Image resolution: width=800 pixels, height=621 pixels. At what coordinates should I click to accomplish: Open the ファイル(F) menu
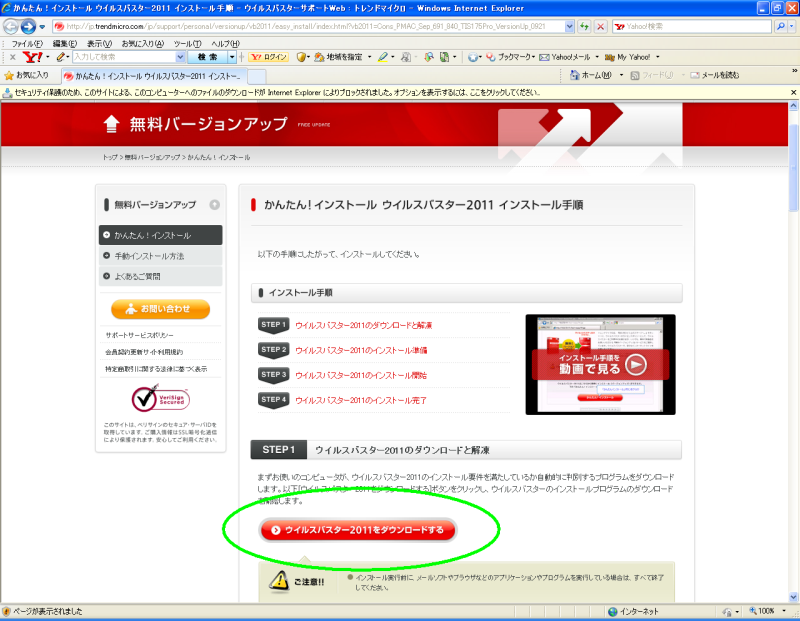27,44
